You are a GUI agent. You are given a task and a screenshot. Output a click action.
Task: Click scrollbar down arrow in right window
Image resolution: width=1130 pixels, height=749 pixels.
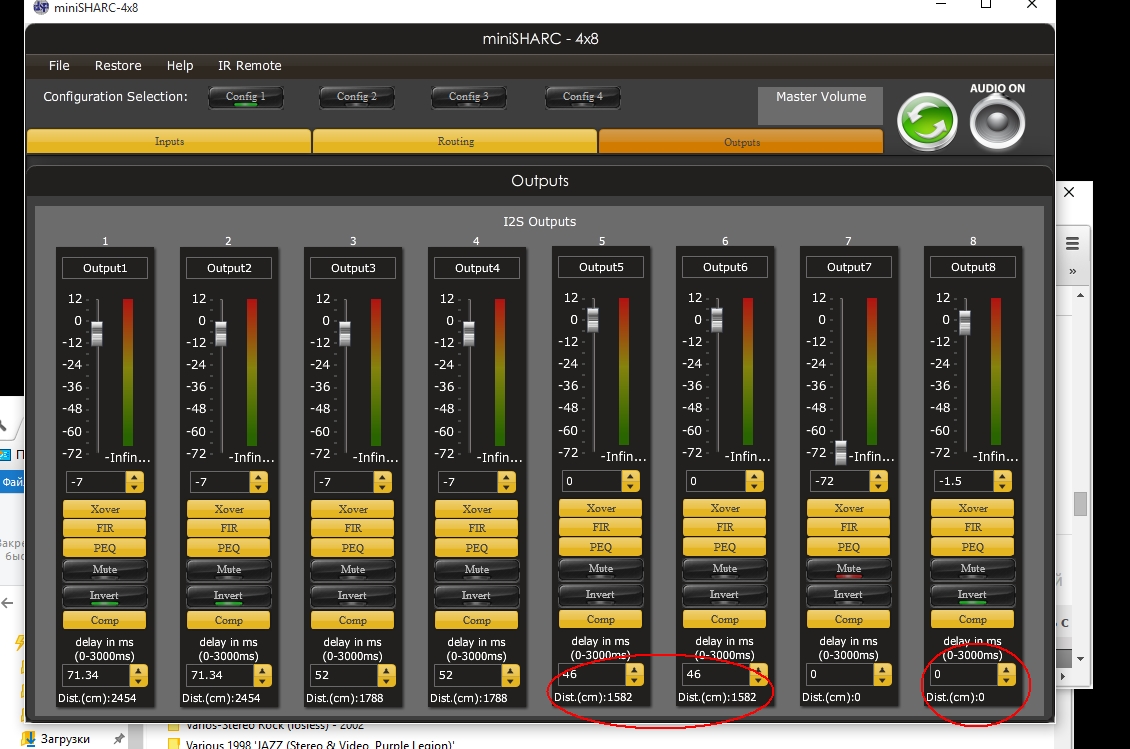[1080, 659]
